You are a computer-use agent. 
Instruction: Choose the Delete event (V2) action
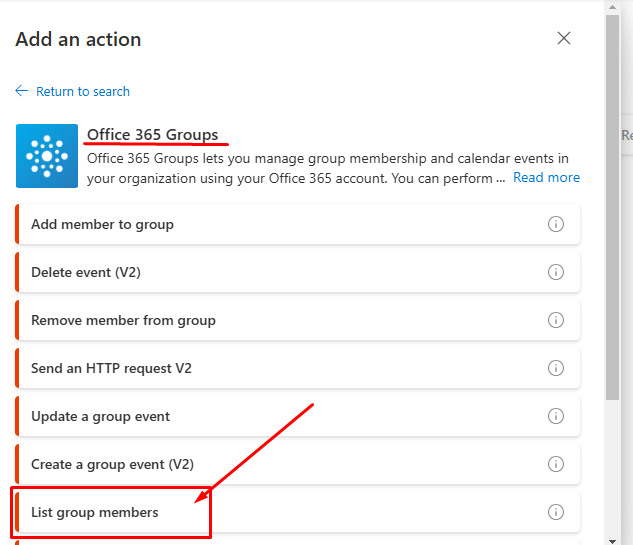click(298, 272)
